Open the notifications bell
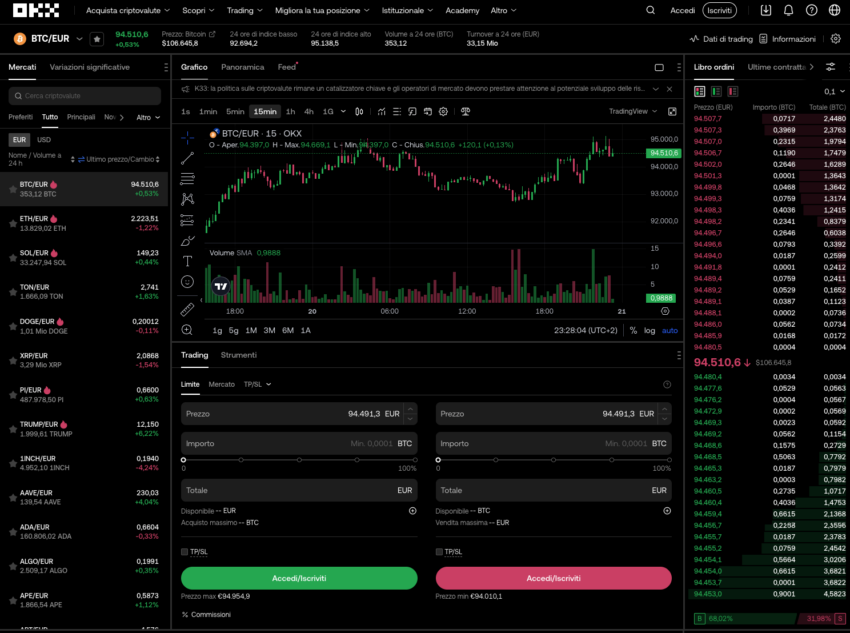Screen dimensions: 850x633 point(788,10)
